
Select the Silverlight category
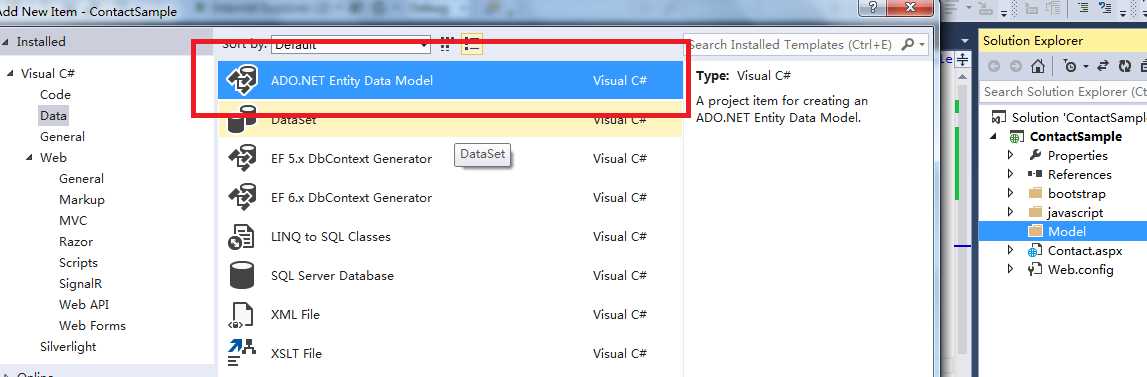point(68,346)
